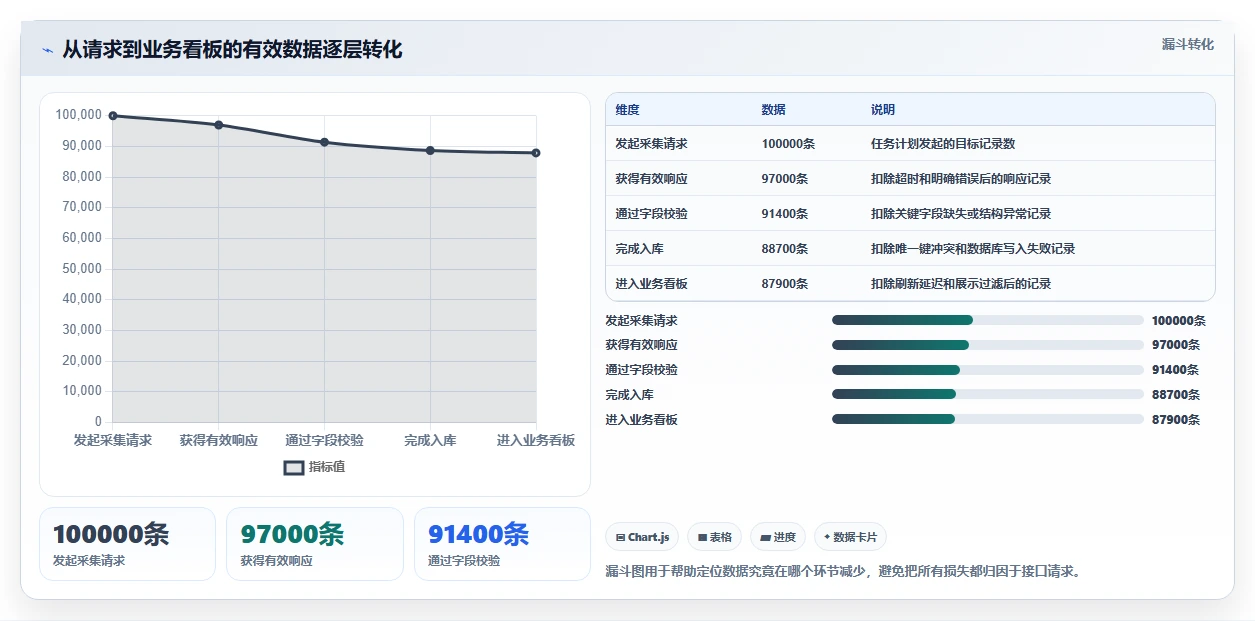
Task: Click the 100000条 data card
Action: tap(127, 544)
